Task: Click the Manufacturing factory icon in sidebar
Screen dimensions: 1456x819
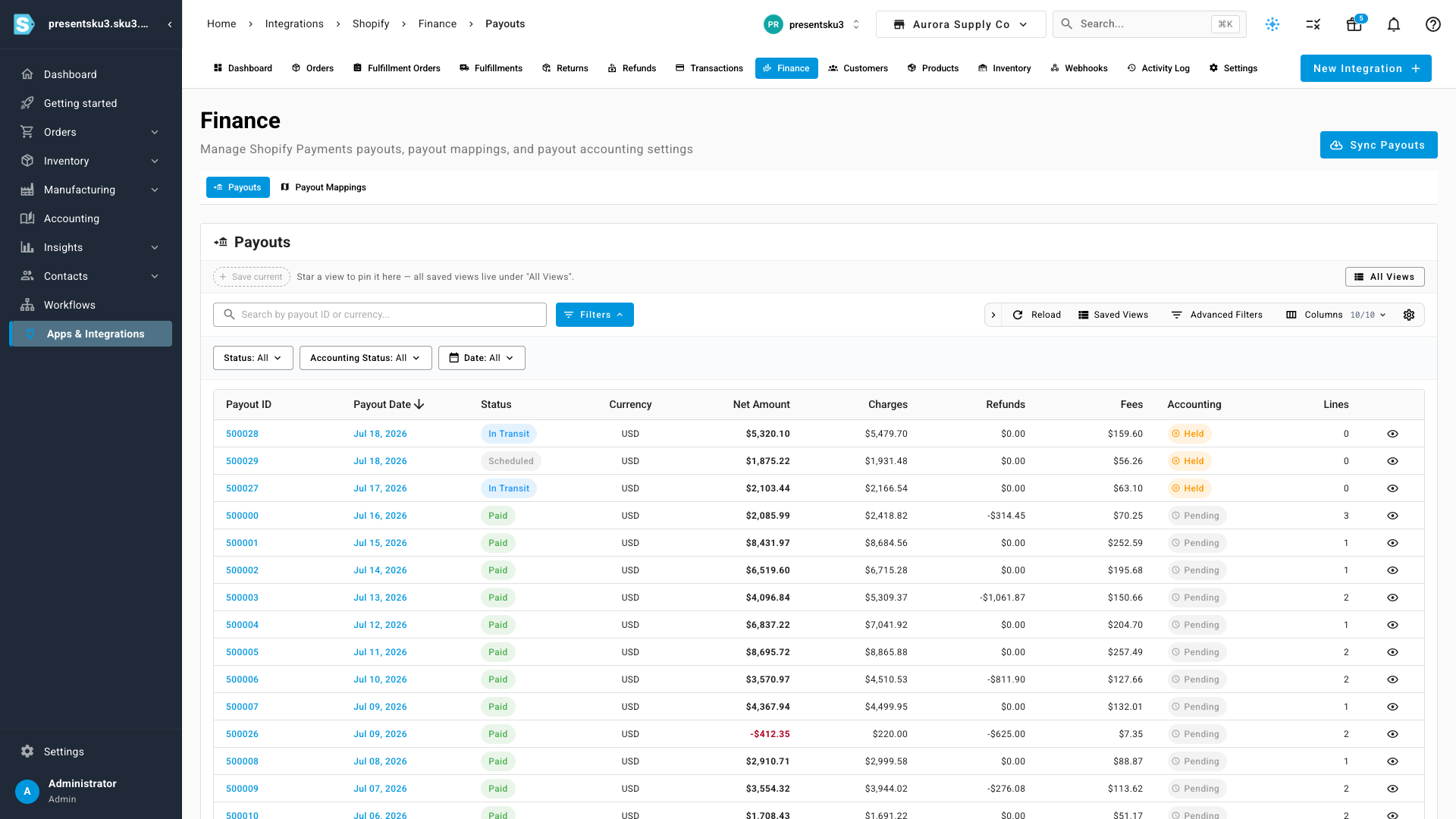Action: pos(27,190)
